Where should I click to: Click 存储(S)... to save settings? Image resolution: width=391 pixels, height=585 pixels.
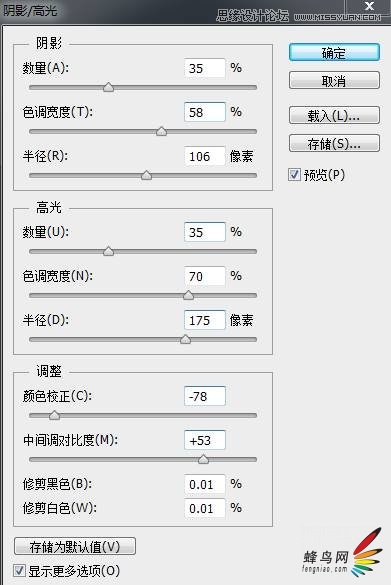(334, 143)
